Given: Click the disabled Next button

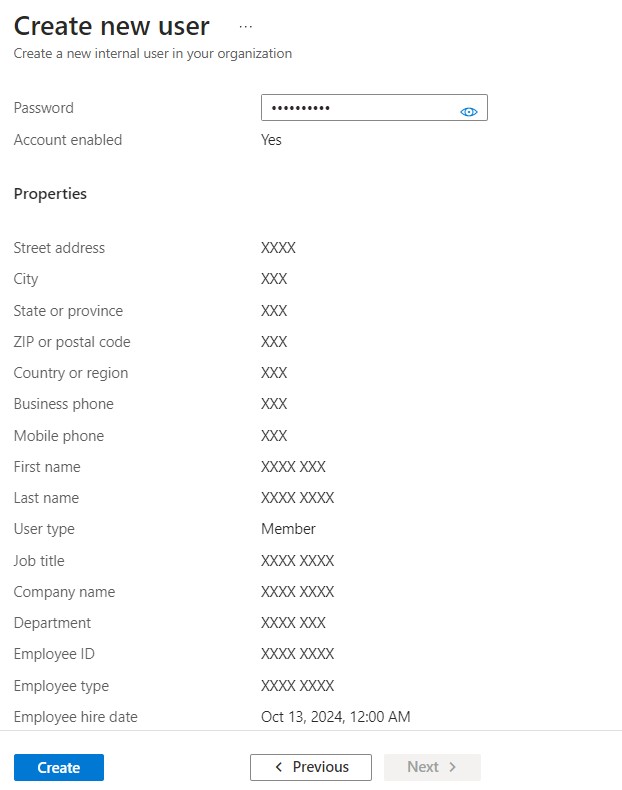Looking at the screenshot, I should 432,767.
